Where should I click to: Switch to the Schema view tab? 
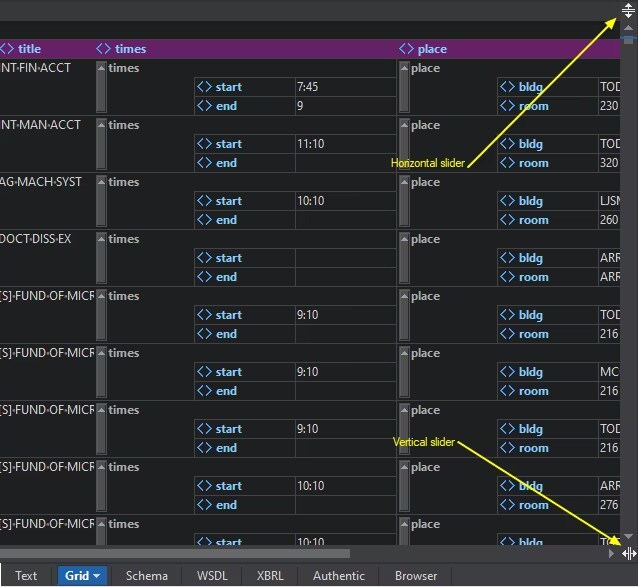coord(146,576)
